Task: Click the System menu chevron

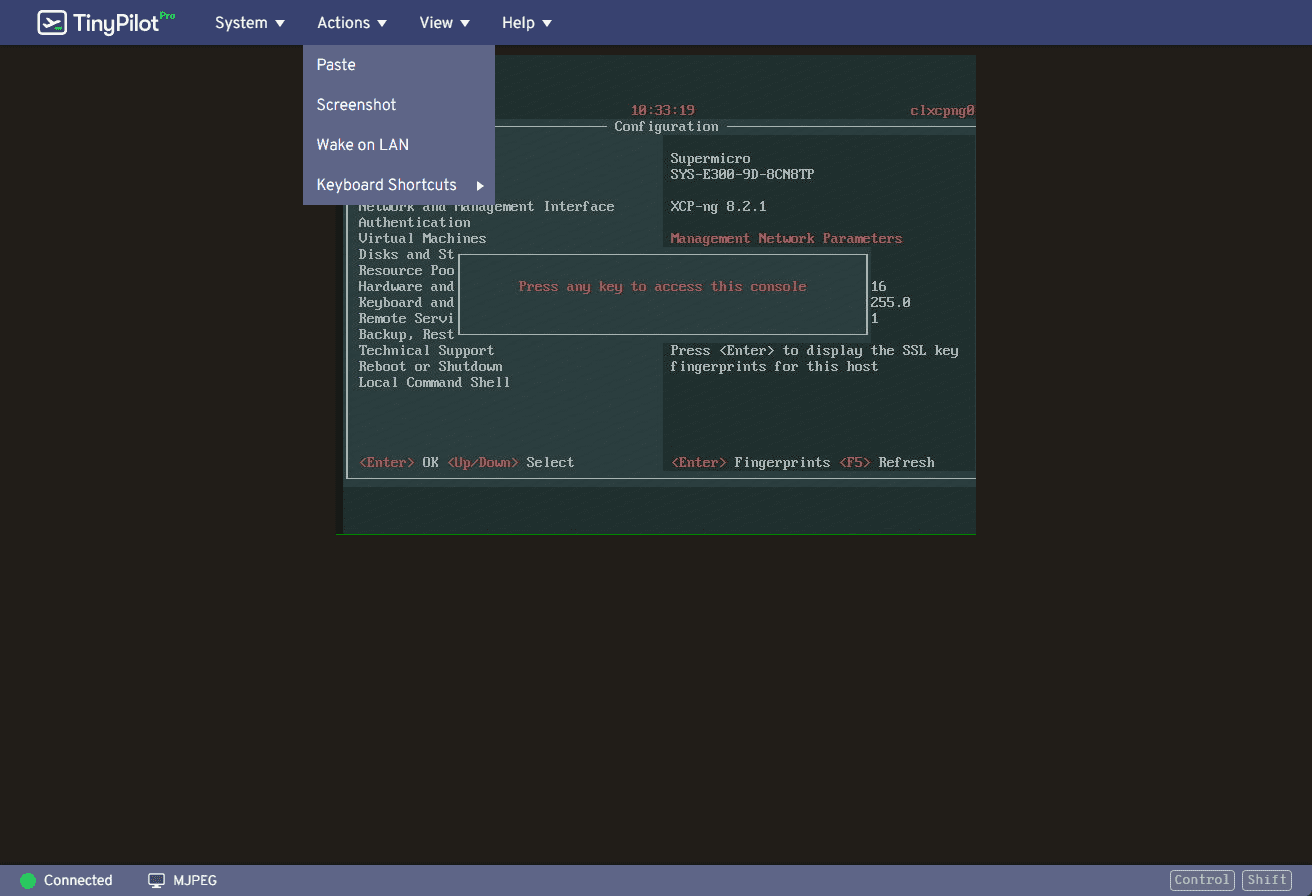Action: [x=281, y=22]
